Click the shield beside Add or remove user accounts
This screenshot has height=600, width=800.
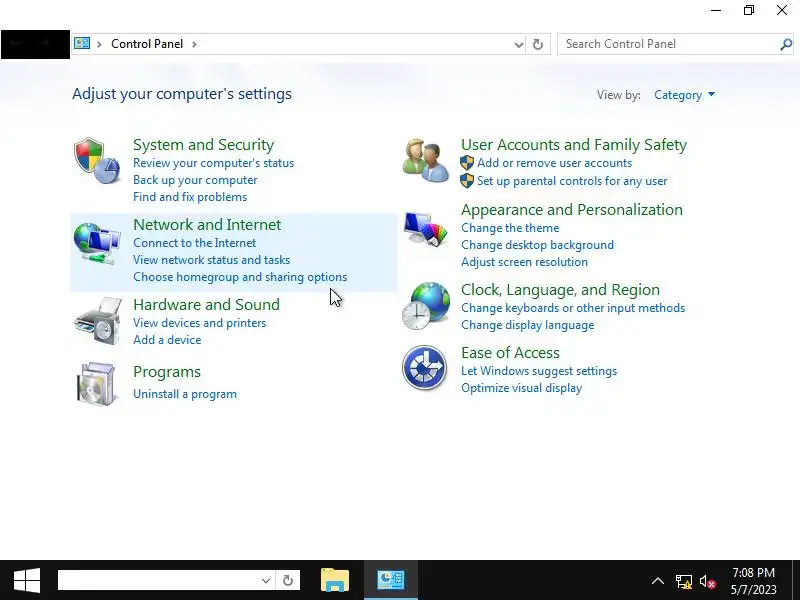tap(467, 163)
